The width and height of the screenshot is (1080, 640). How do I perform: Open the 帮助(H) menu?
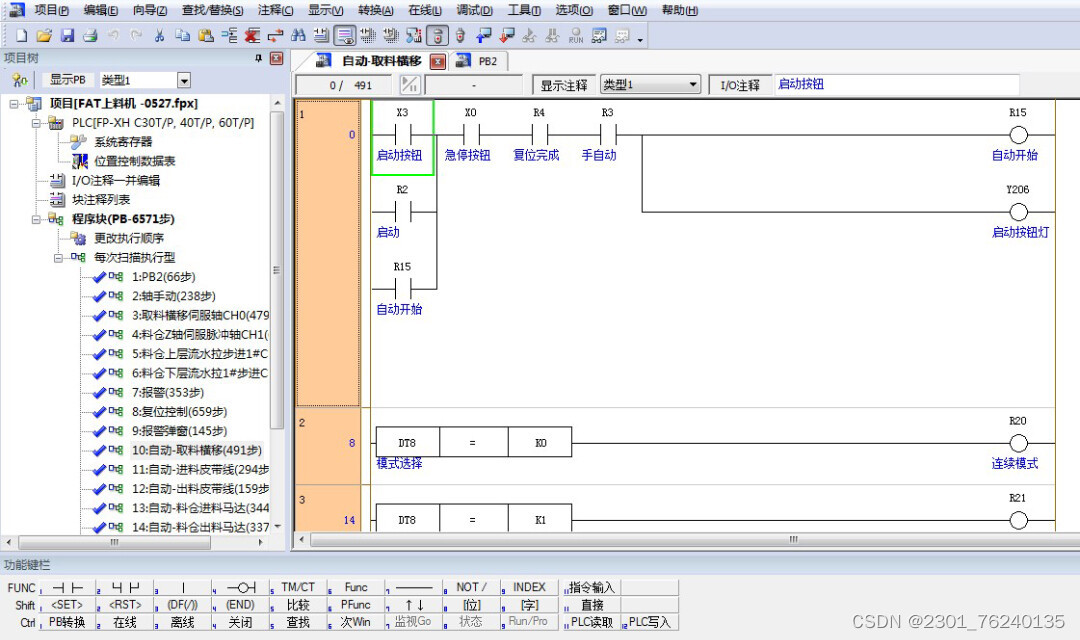pos(679,10)
